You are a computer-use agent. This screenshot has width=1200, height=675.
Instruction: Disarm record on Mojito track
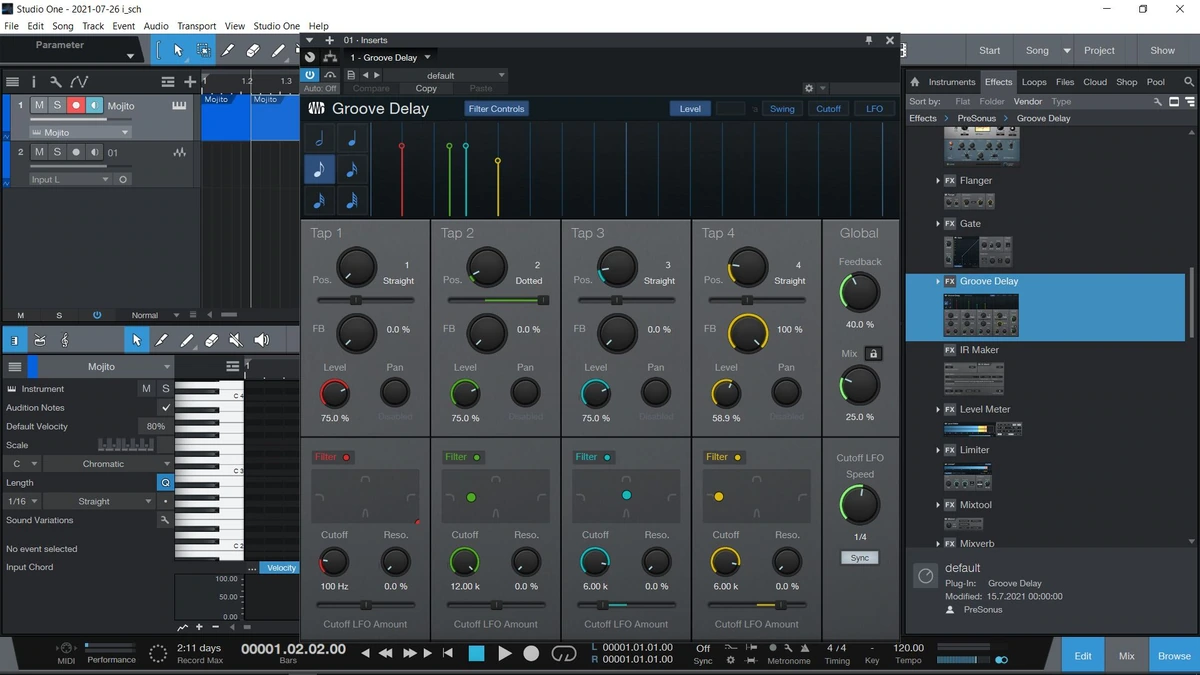coord(75,105)
